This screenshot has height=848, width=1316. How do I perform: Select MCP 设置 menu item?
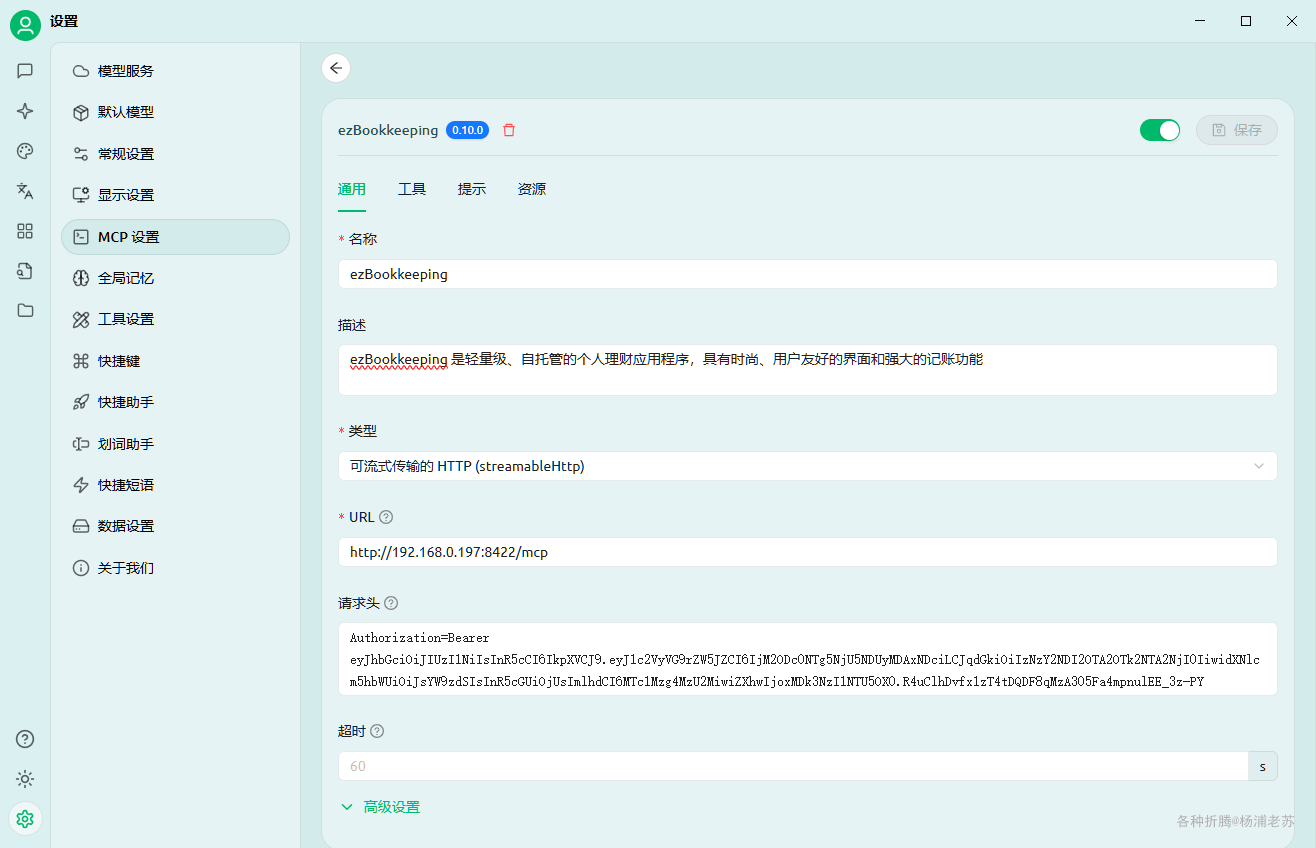[175, 237]
